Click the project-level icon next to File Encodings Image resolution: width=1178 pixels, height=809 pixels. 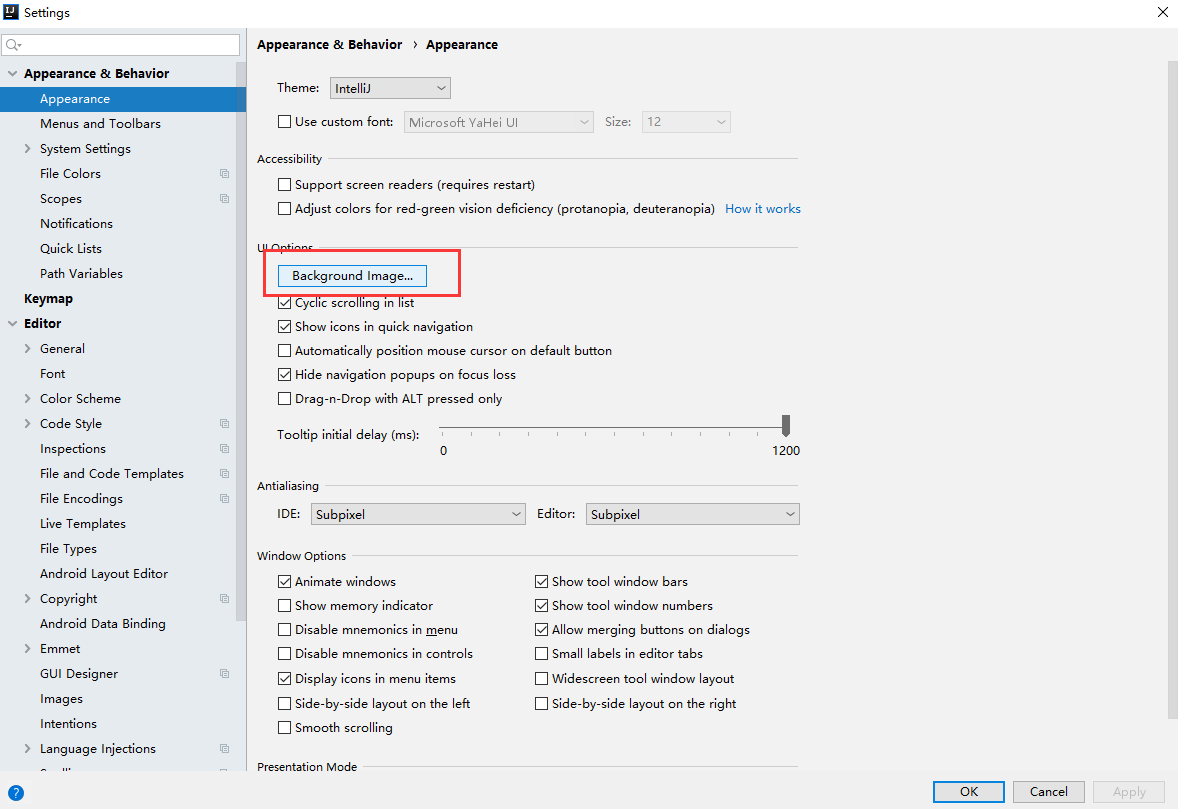[224, 498]
